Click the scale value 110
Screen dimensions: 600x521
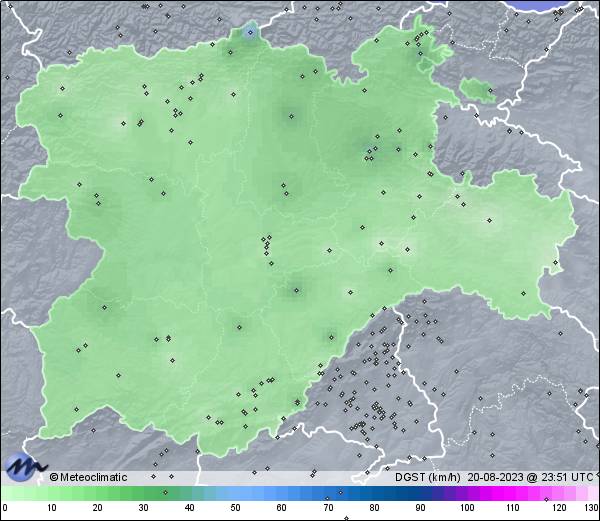[x=513, y=508]
